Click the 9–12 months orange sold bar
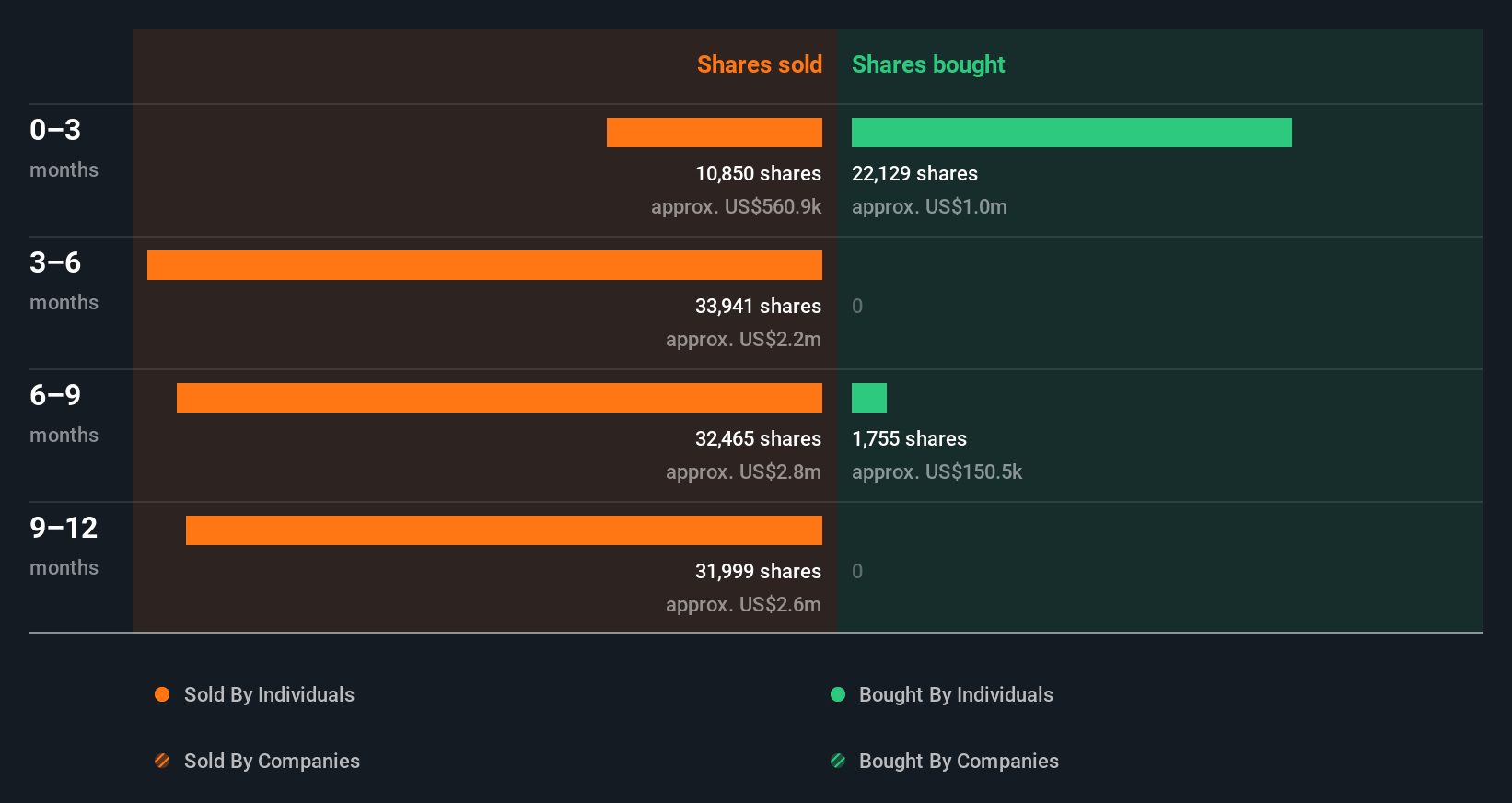1512x803 pixels. pyautogui.click(x=504, y=530)
